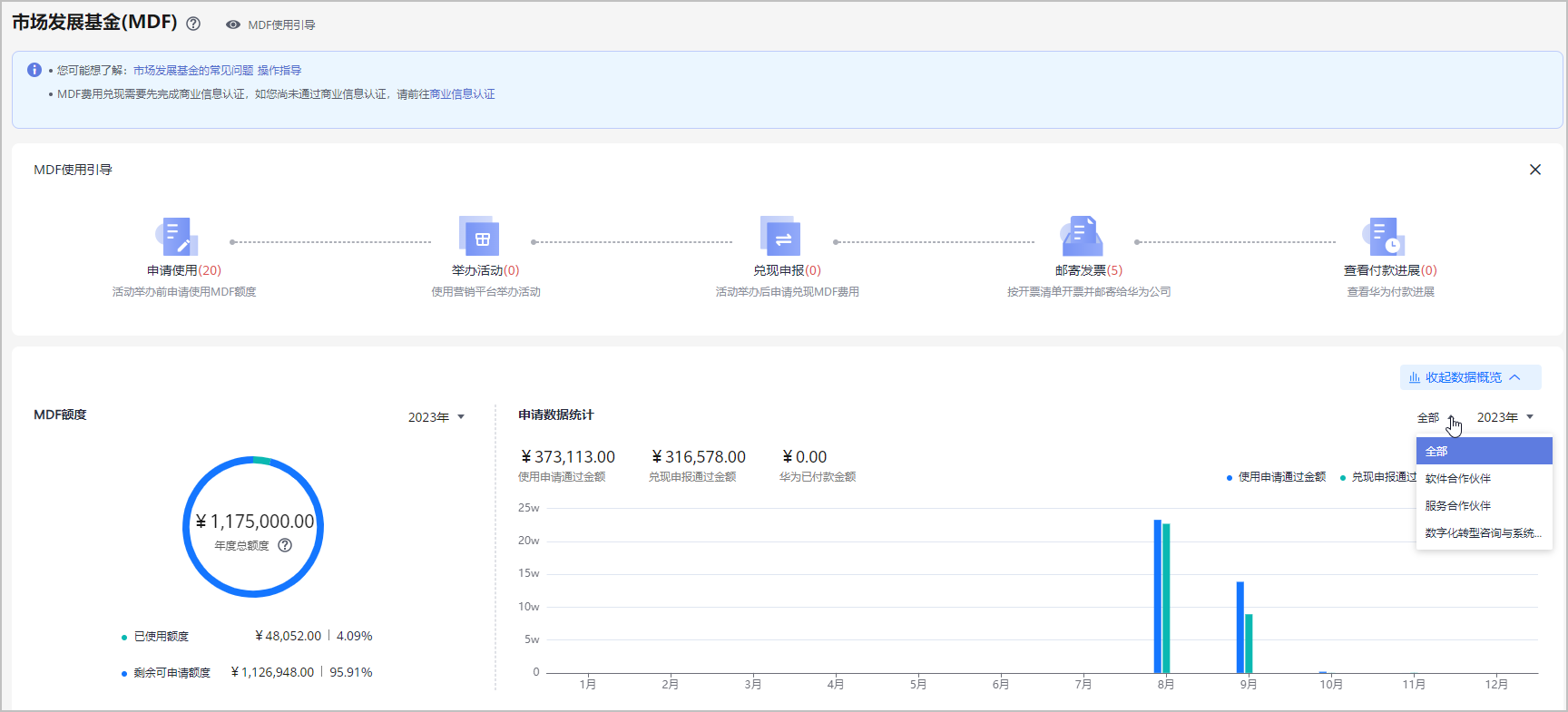1568x712 pixels.
Task: Select 服务合作伙伴 from dropdown list
Action: tap(1457, 506)
